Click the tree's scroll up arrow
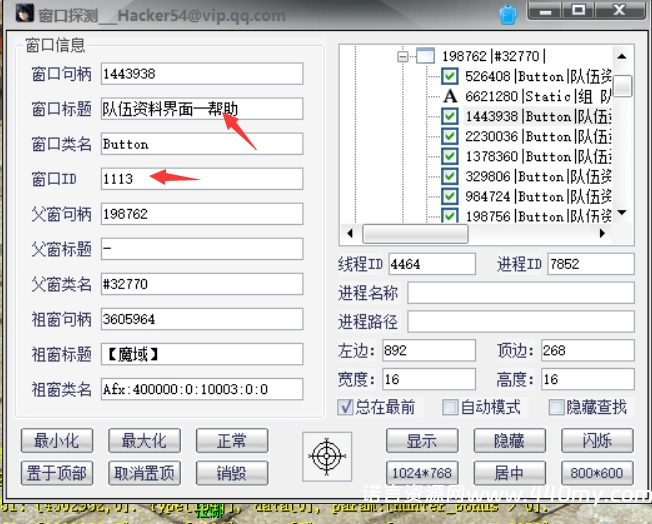The width and height of the screenshot is (652, 524). tap(622, 56)
